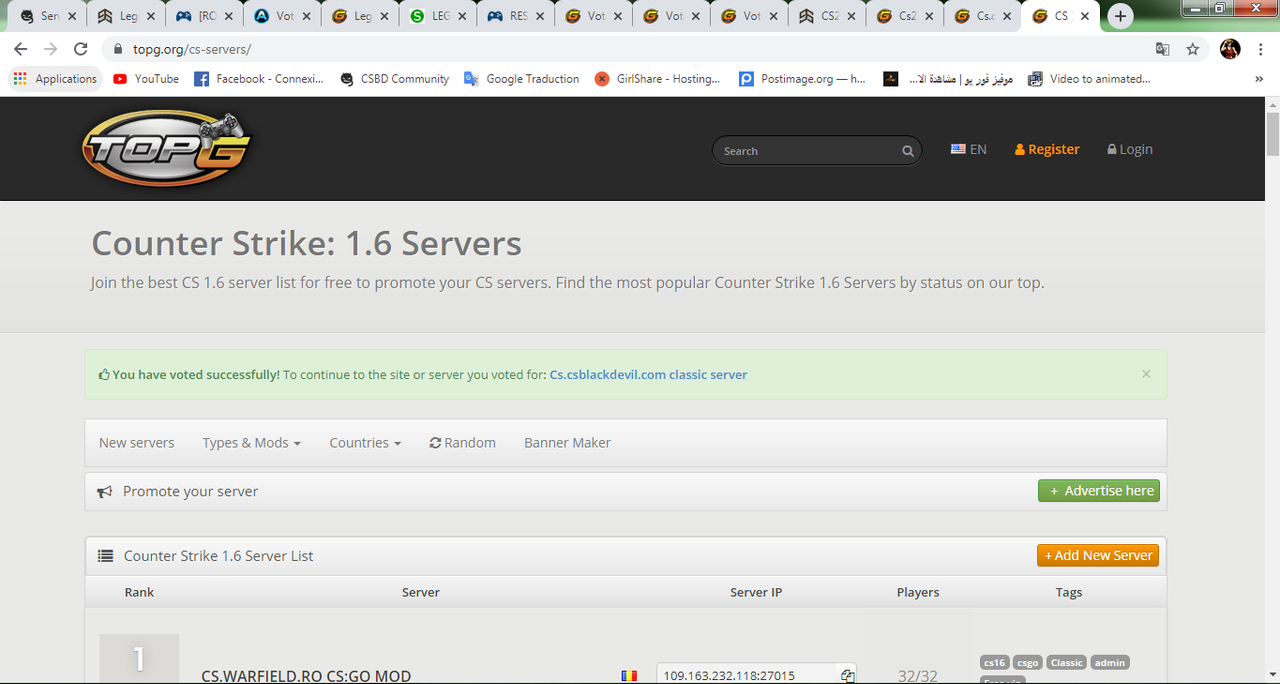
Task: Reload the current page
Action: (82, 49)
